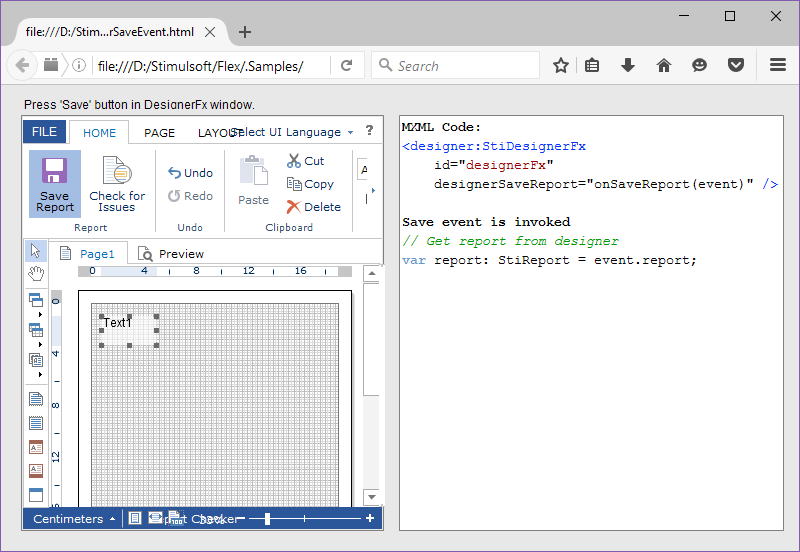Show site information icon
Image resolution: width=800 pixels, height=552 pixels.
[79, 65]
